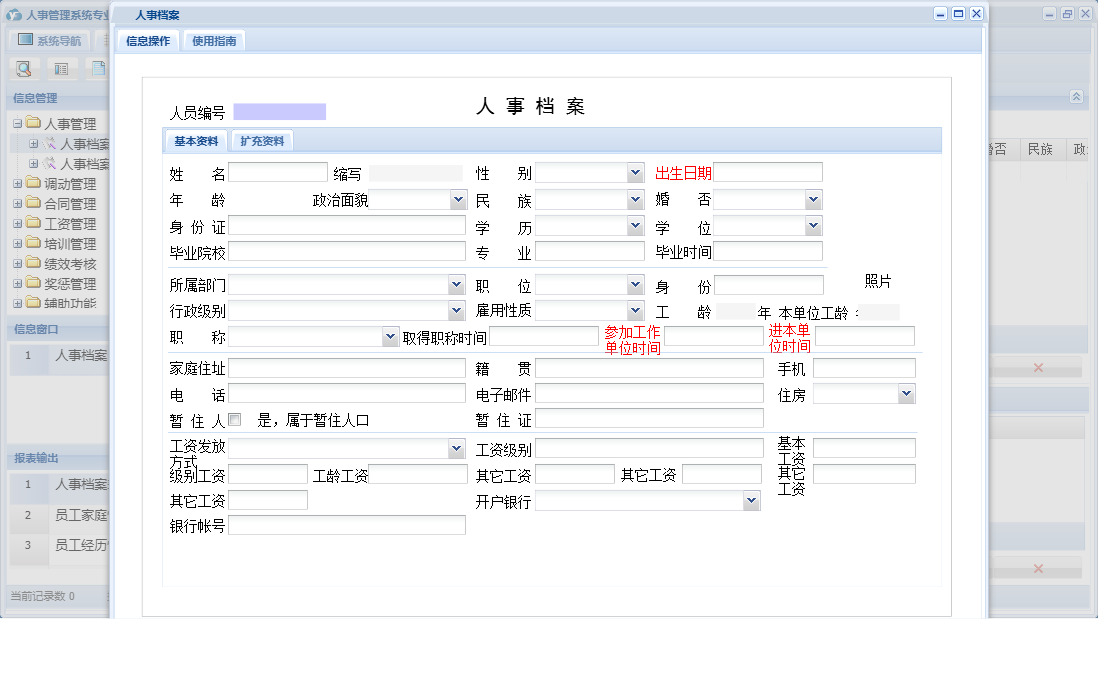Open the 性别 gender dropdown

coord(634,171)
